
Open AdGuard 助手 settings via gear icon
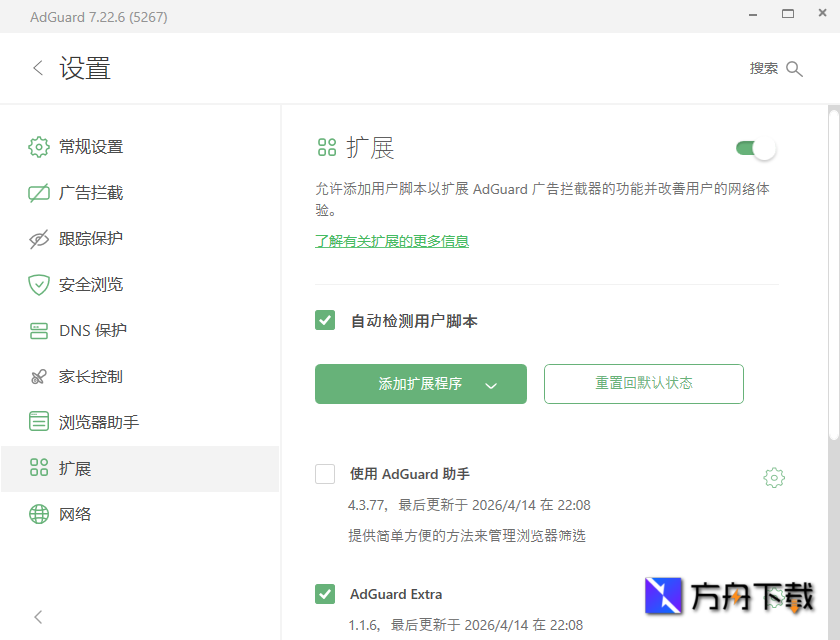(774, 477)
